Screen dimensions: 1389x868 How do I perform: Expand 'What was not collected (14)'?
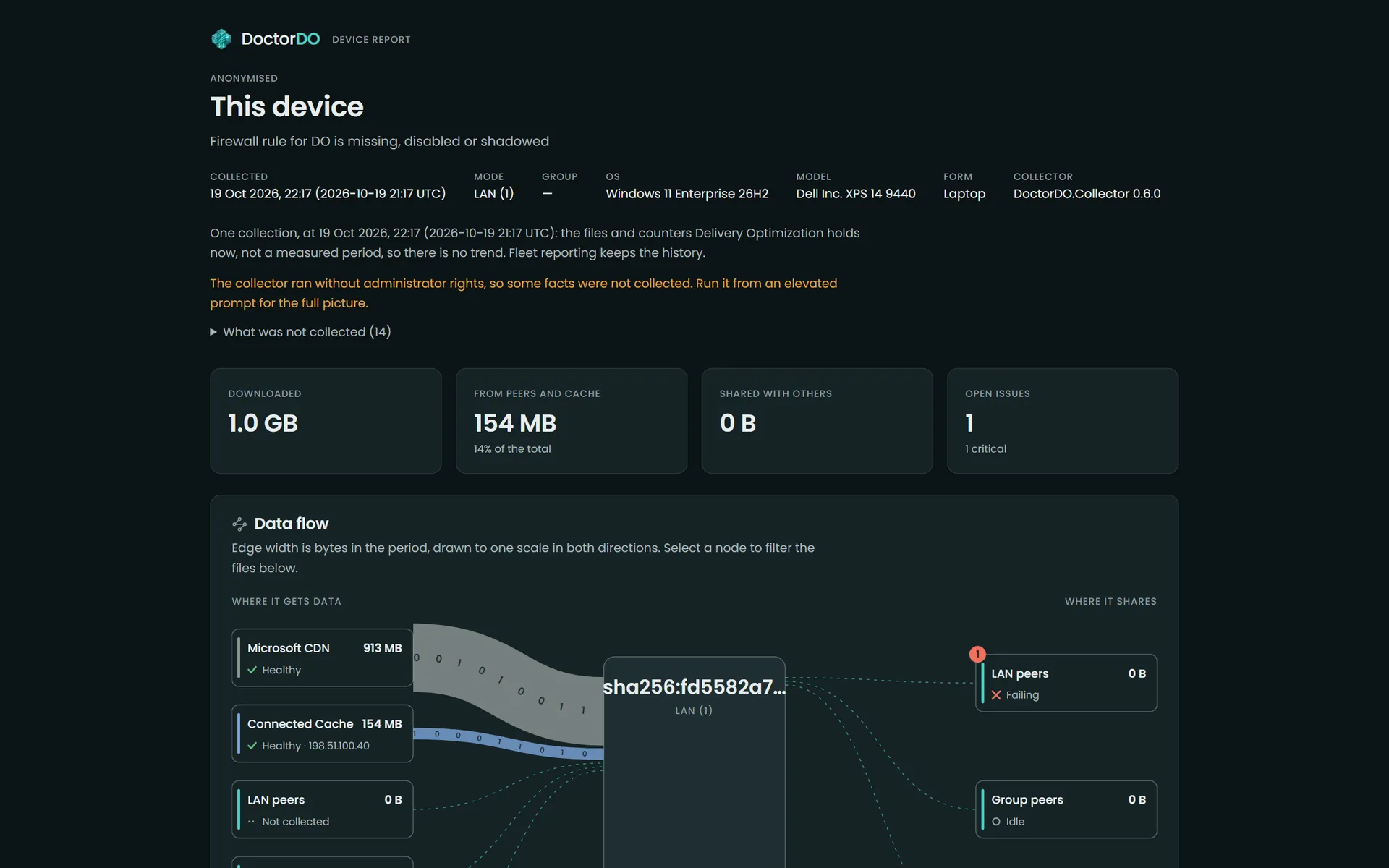pyautogui.click(x=300, y=332)
